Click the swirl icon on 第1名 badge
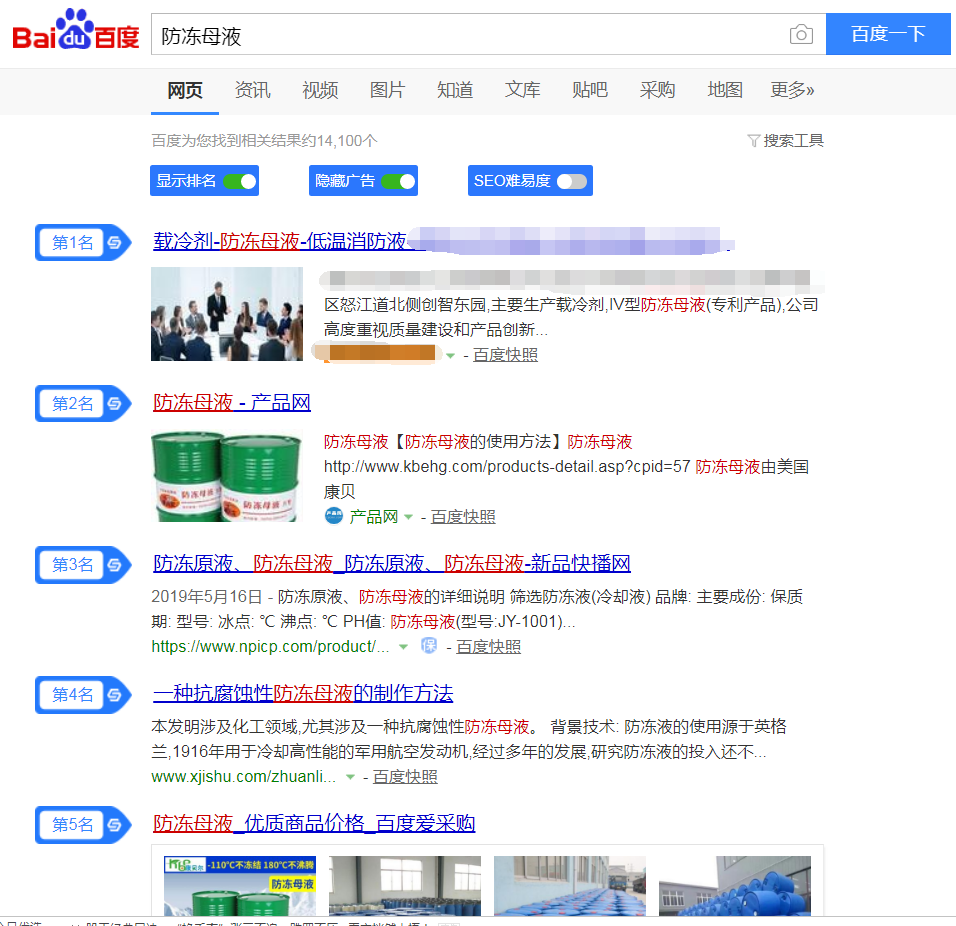The width and height of the screenshot is (956, 926). click(115, 243)
